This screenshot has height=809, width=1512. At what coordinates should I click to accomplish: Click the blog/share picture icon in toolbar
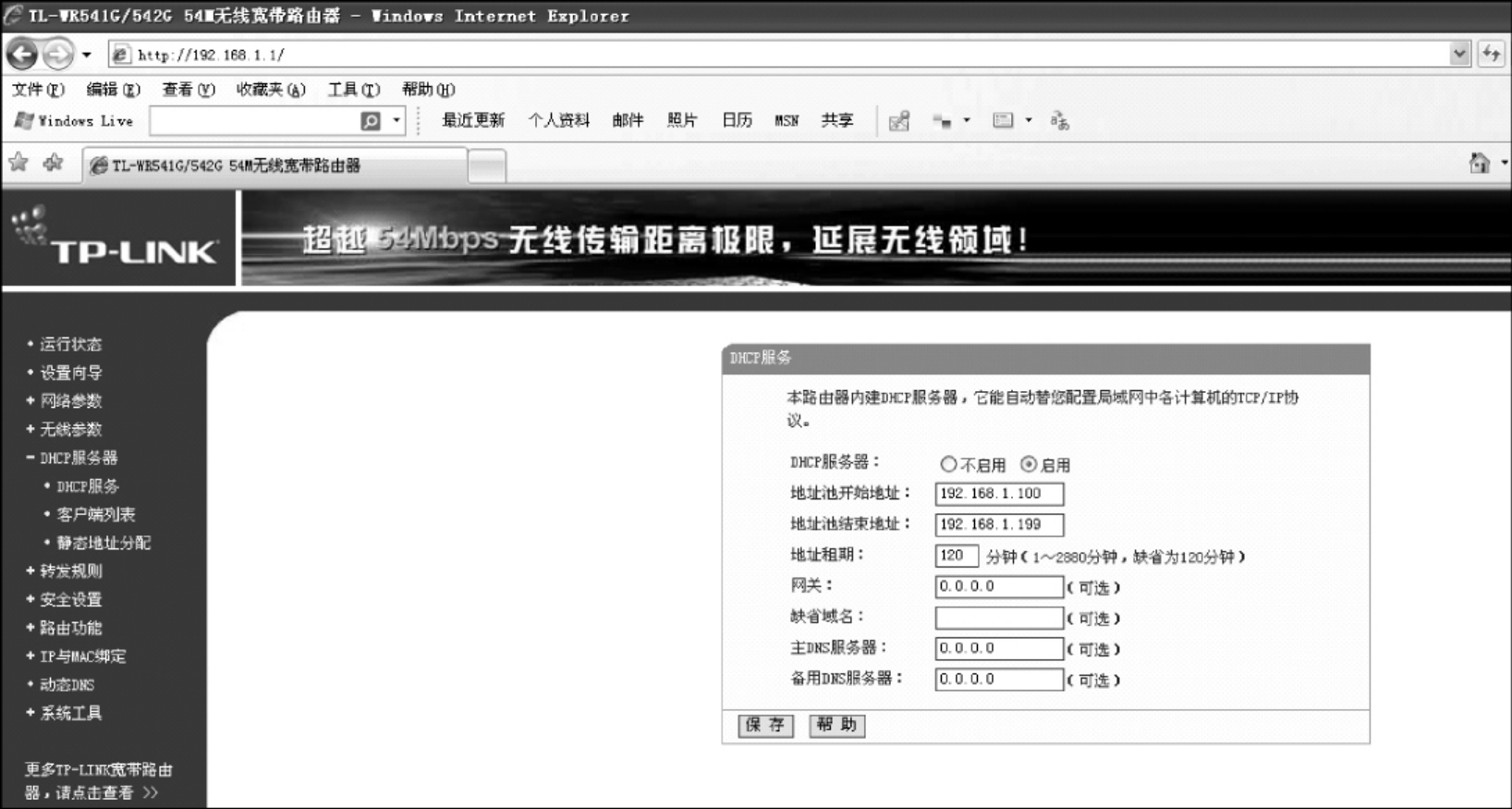[x=899, y=121]
